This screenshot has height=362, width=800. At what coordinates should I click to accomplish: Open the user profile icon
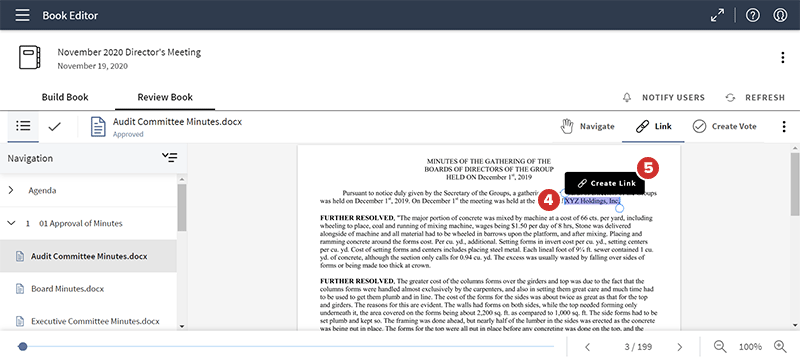coord(780,15)
